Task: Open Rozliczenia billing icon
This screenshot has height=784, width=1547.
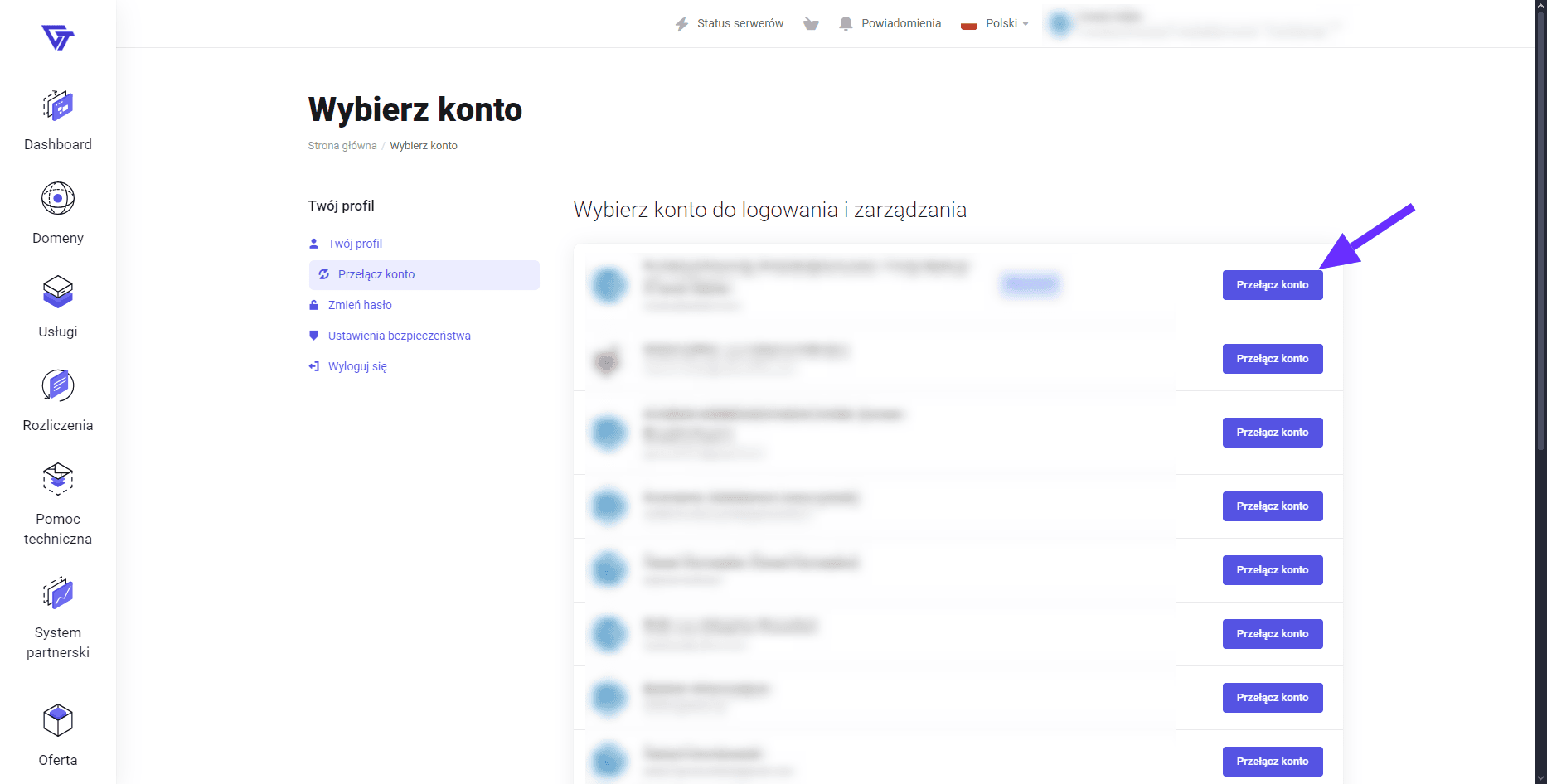Action: pos(58,386)
